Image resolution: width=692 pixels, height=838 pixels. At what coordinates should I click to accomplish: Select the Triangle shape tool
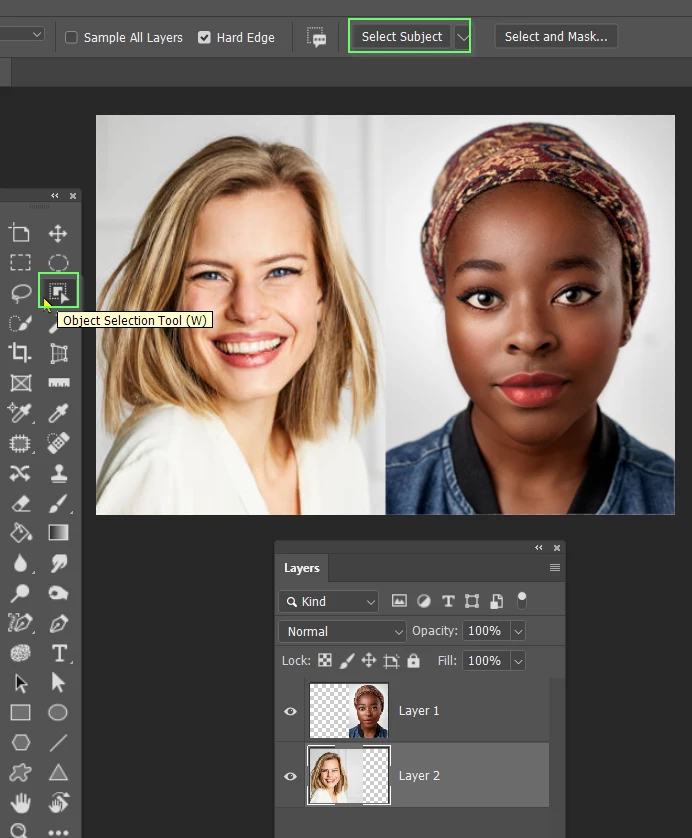[x=58, y=772]
